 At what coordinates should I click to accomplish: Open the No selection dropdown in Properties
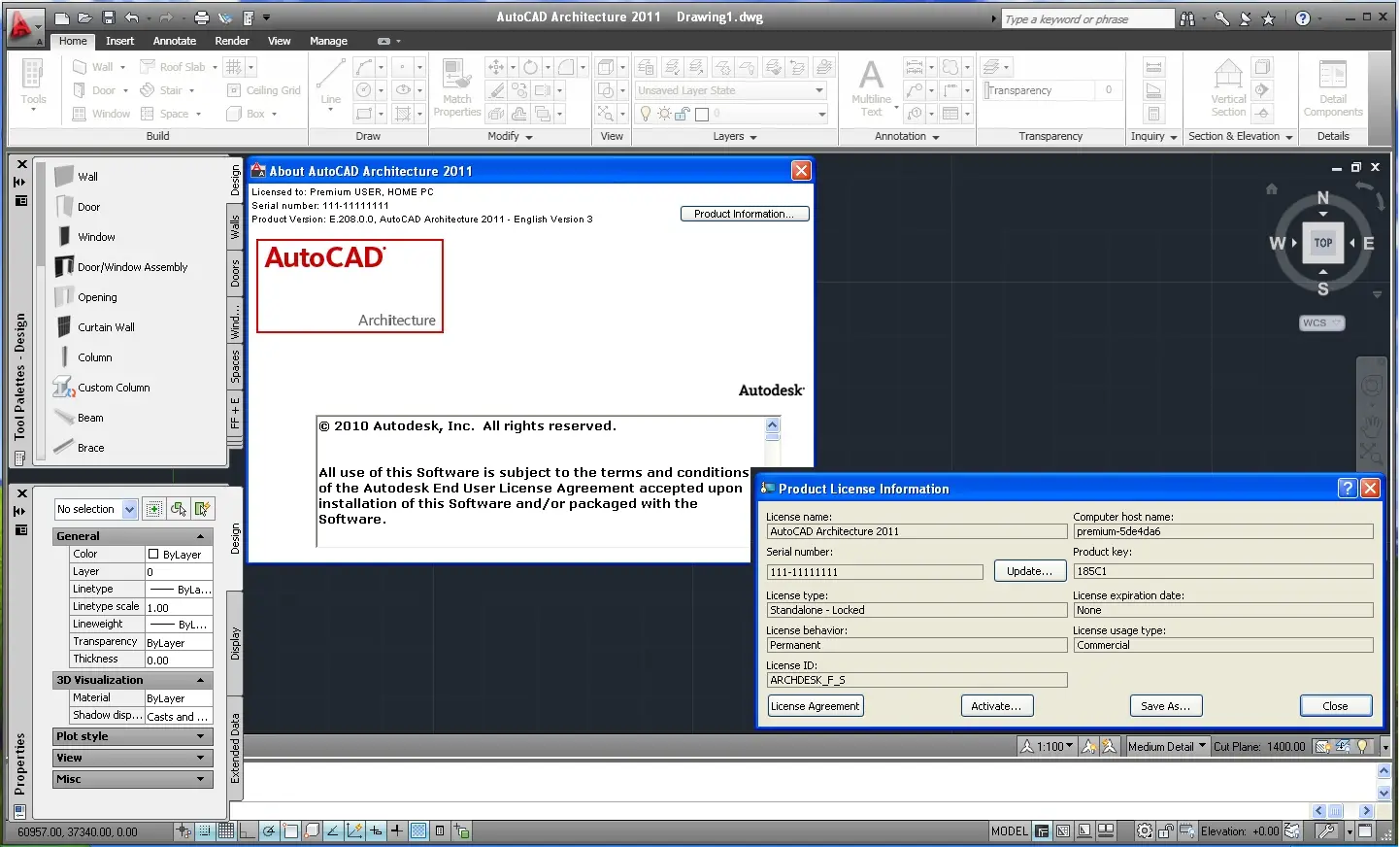coord(96,509)
